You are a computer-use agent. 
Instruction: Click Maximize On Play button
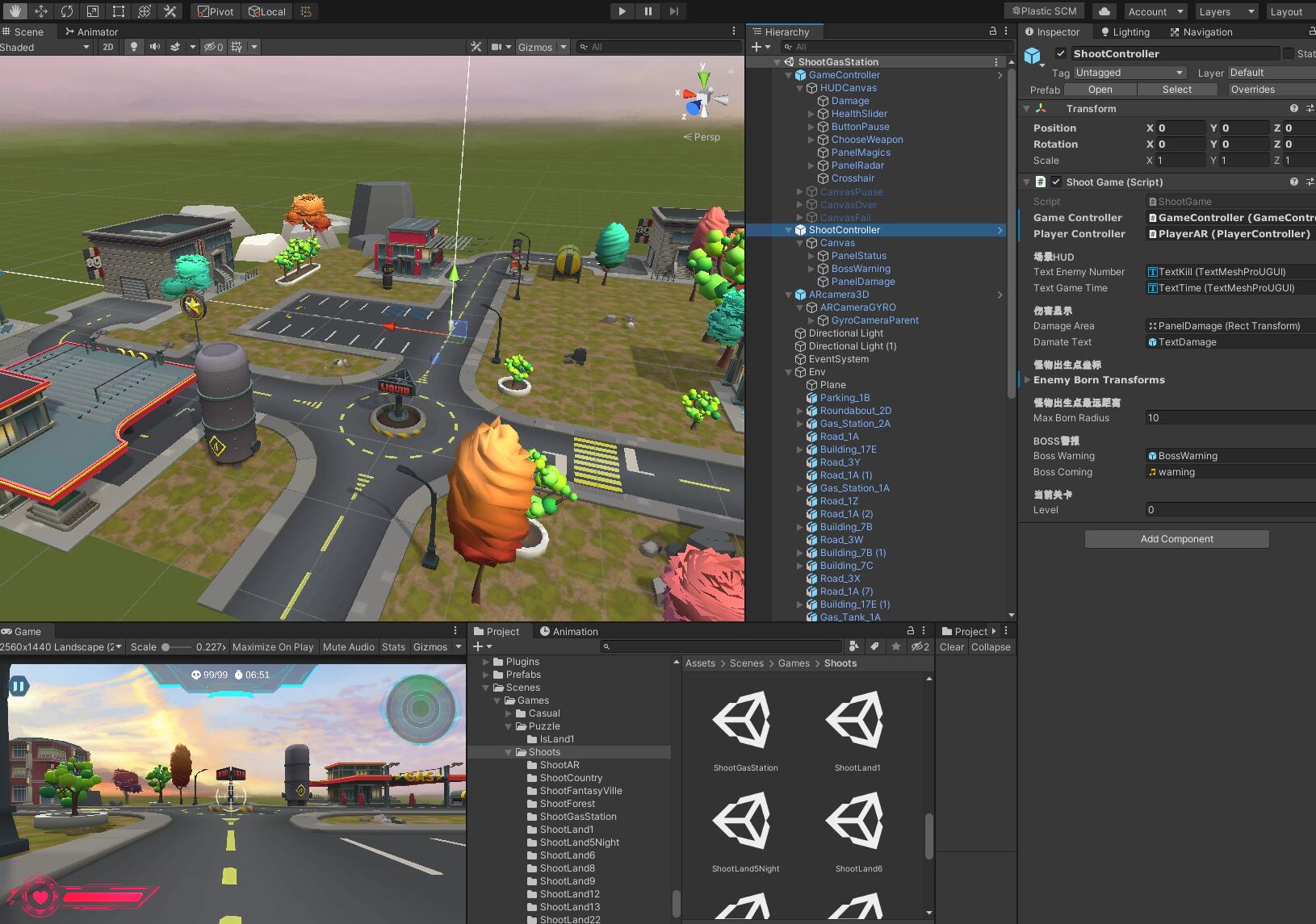(273, 647)
